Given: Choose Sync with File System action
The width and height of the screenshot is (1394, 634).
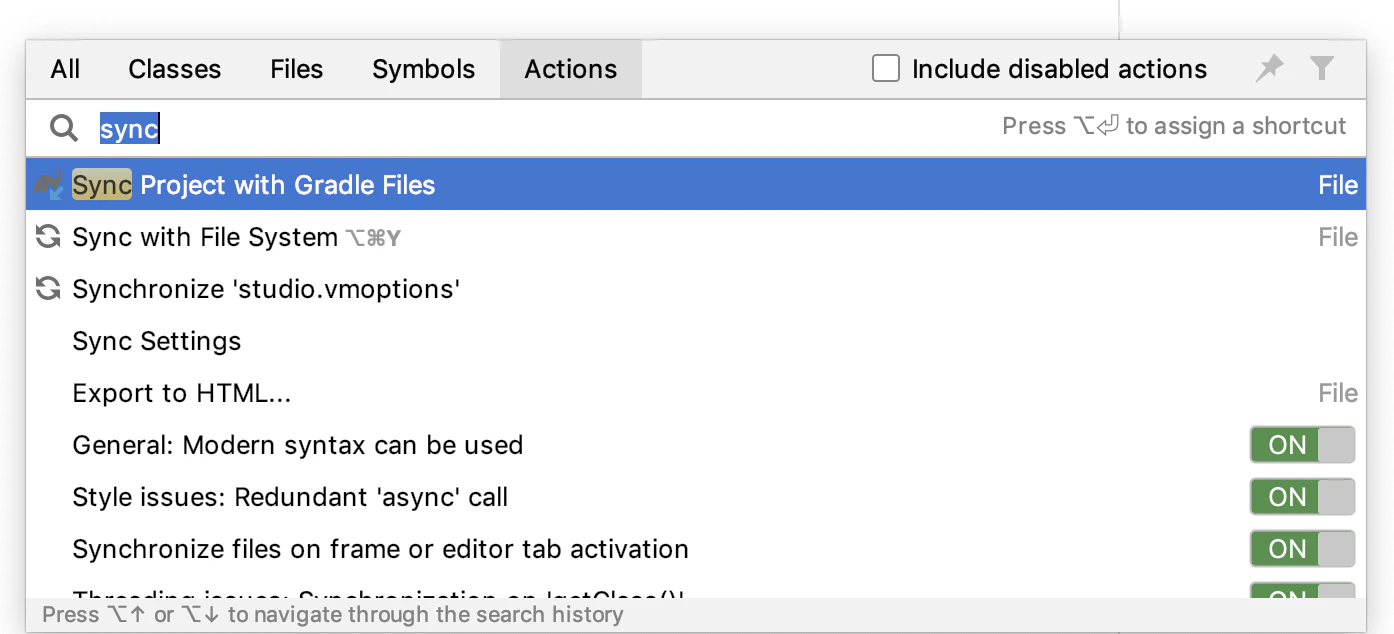Looking at the screenshot, I should point(696,237).
